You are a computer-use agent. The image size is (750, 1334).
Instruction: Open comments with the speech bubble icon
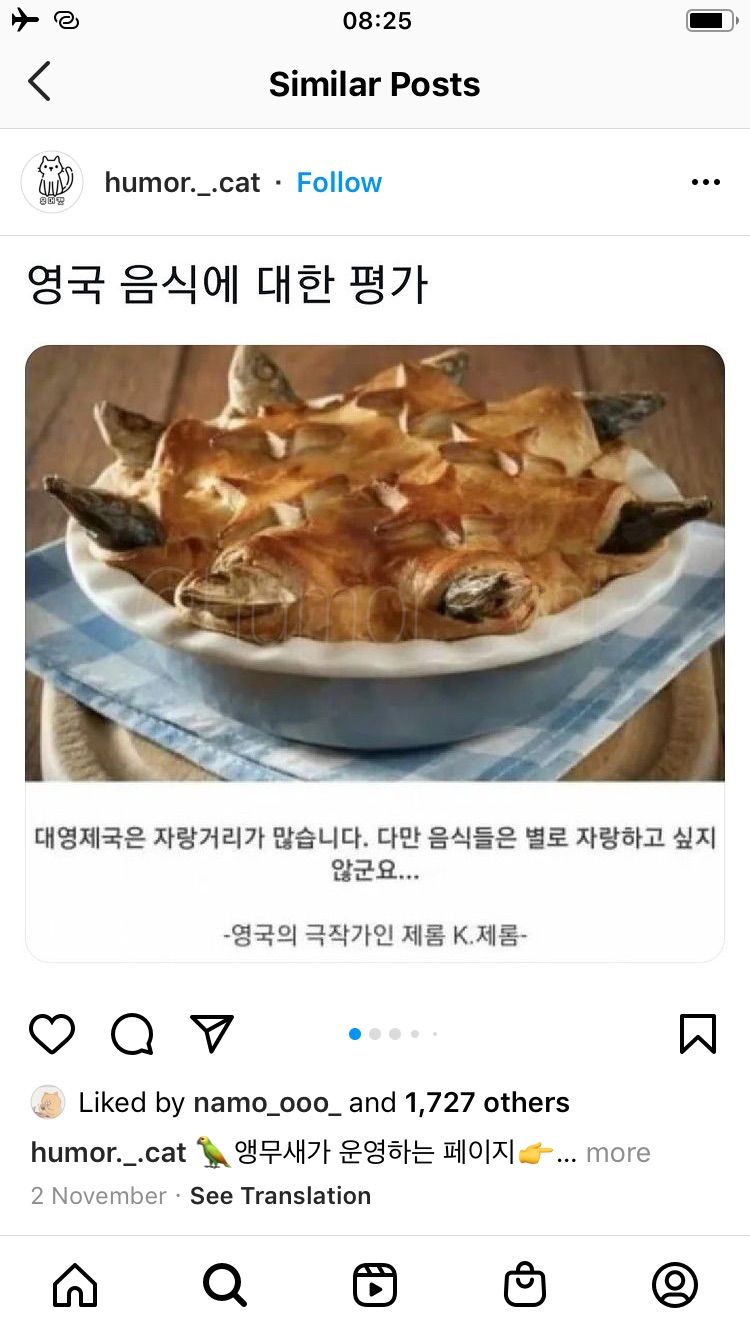coord(132,1034)
